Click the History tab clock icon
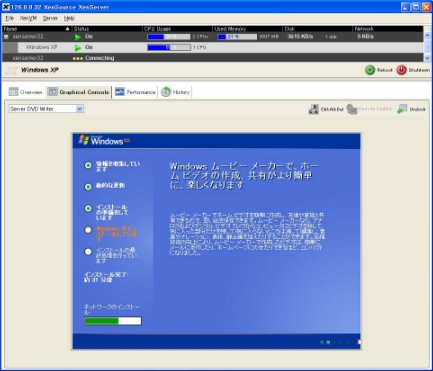Image resolution: width=433 pixels, height=371 pixels. click(x=166, y=92)
